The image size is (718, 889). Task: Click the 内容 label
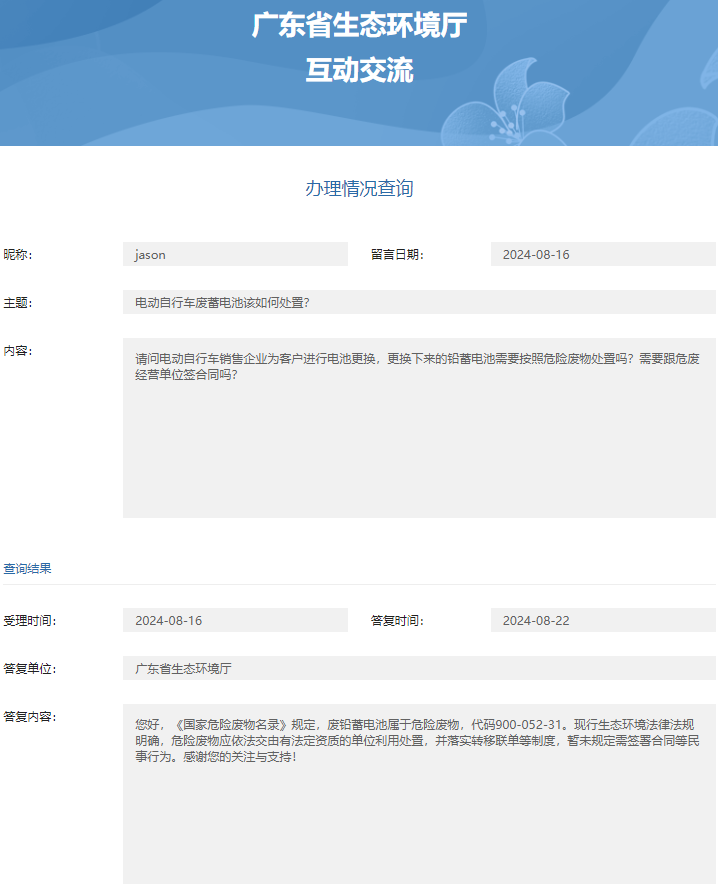(18, 350)
